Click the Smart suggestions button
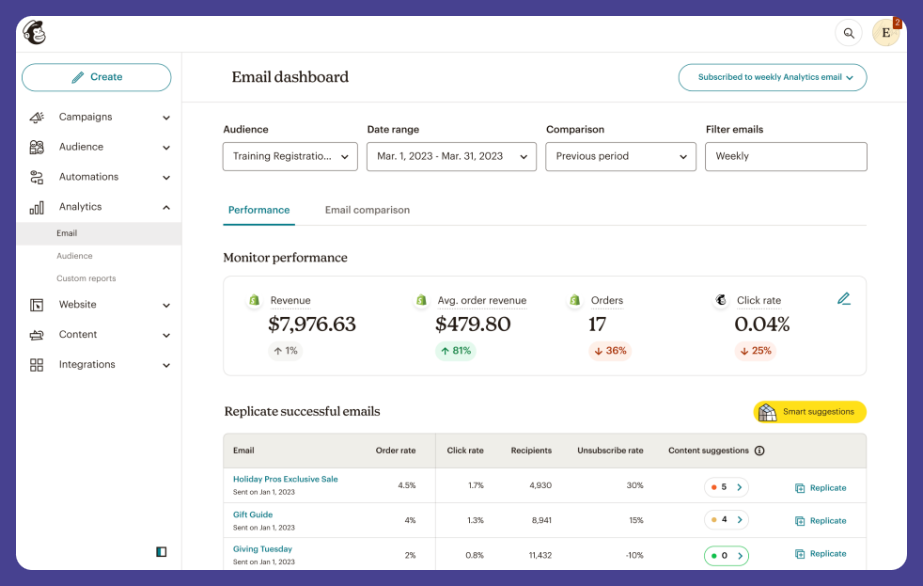Viewport: 923px width, 586px height. point(809,412)
